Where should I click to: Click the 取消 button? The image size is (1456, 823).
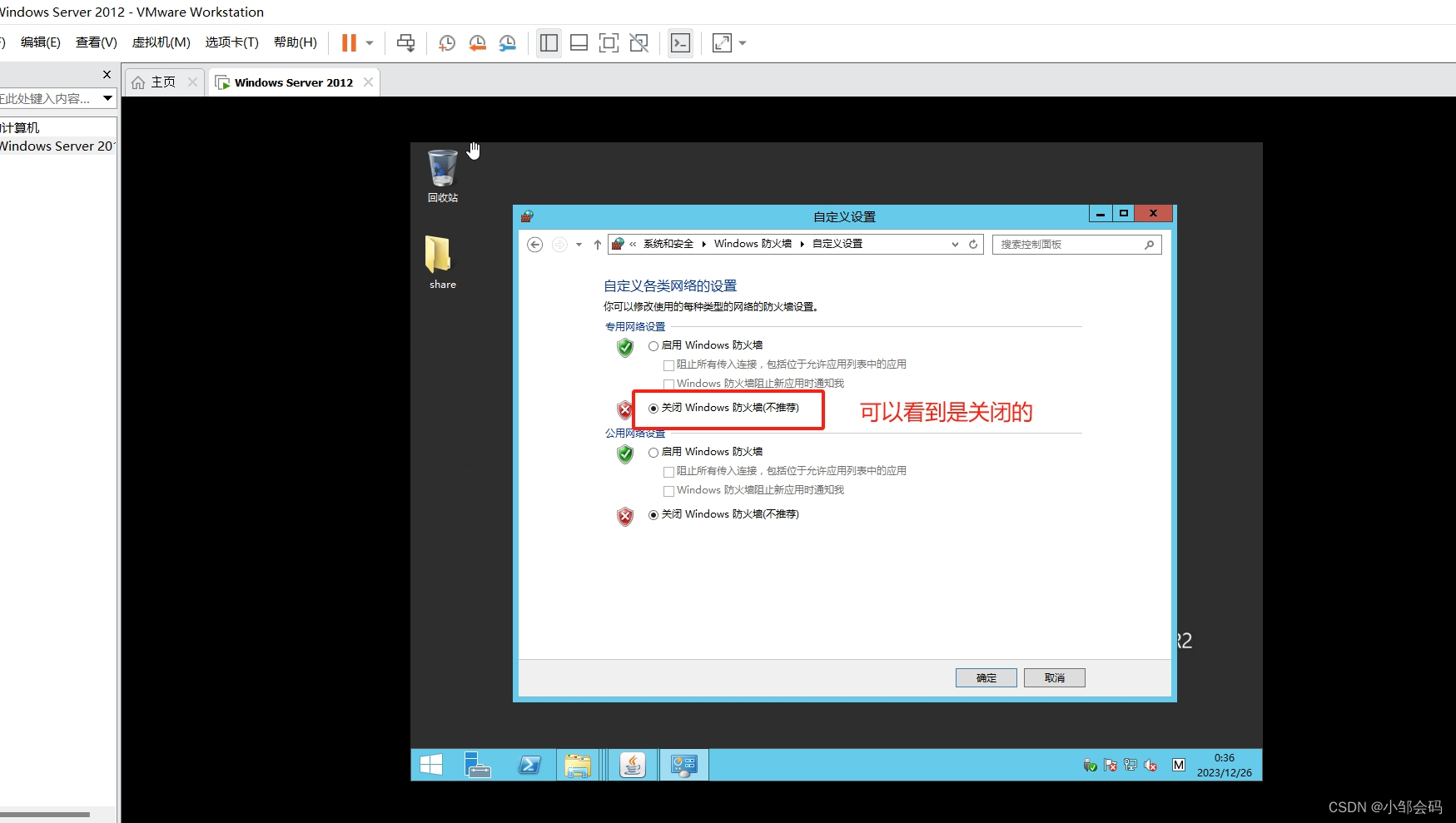1055,678
